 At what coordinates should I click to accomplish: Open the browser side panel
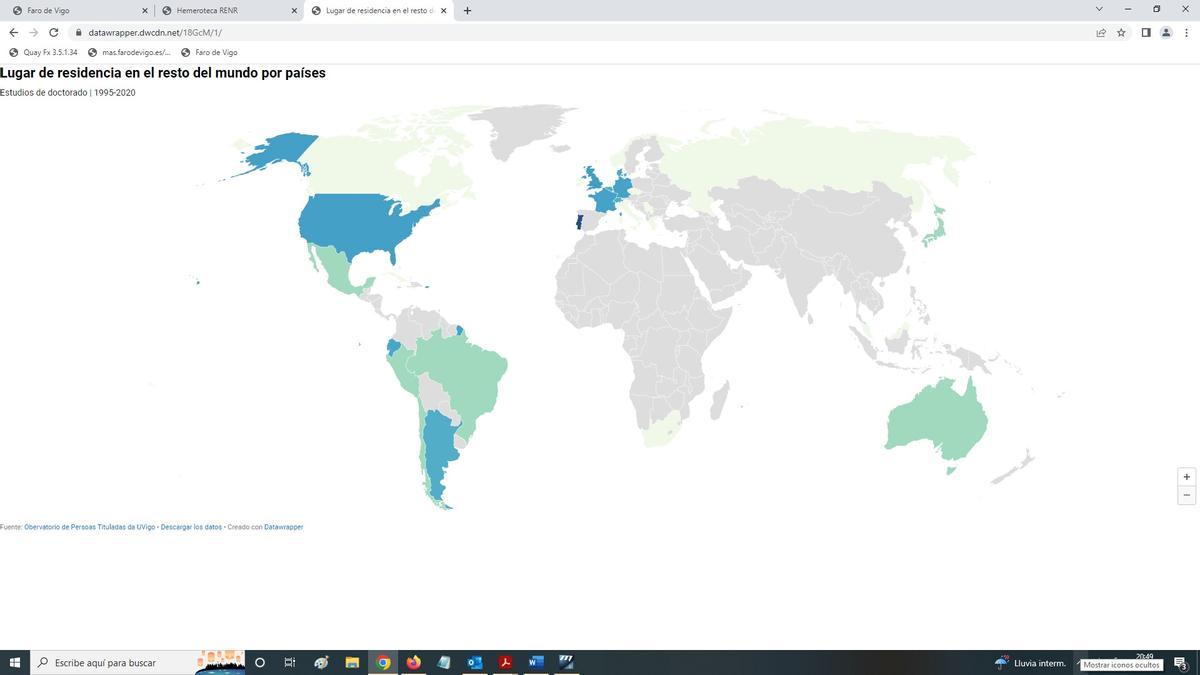pyautogui.click(x=1146, y=32)
